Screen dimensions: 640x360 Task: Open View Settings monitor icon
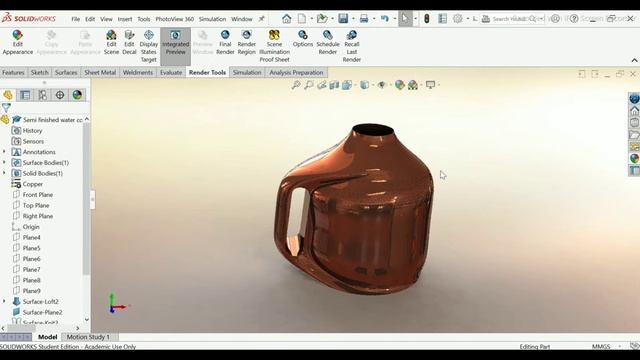(x=430, y=85)
